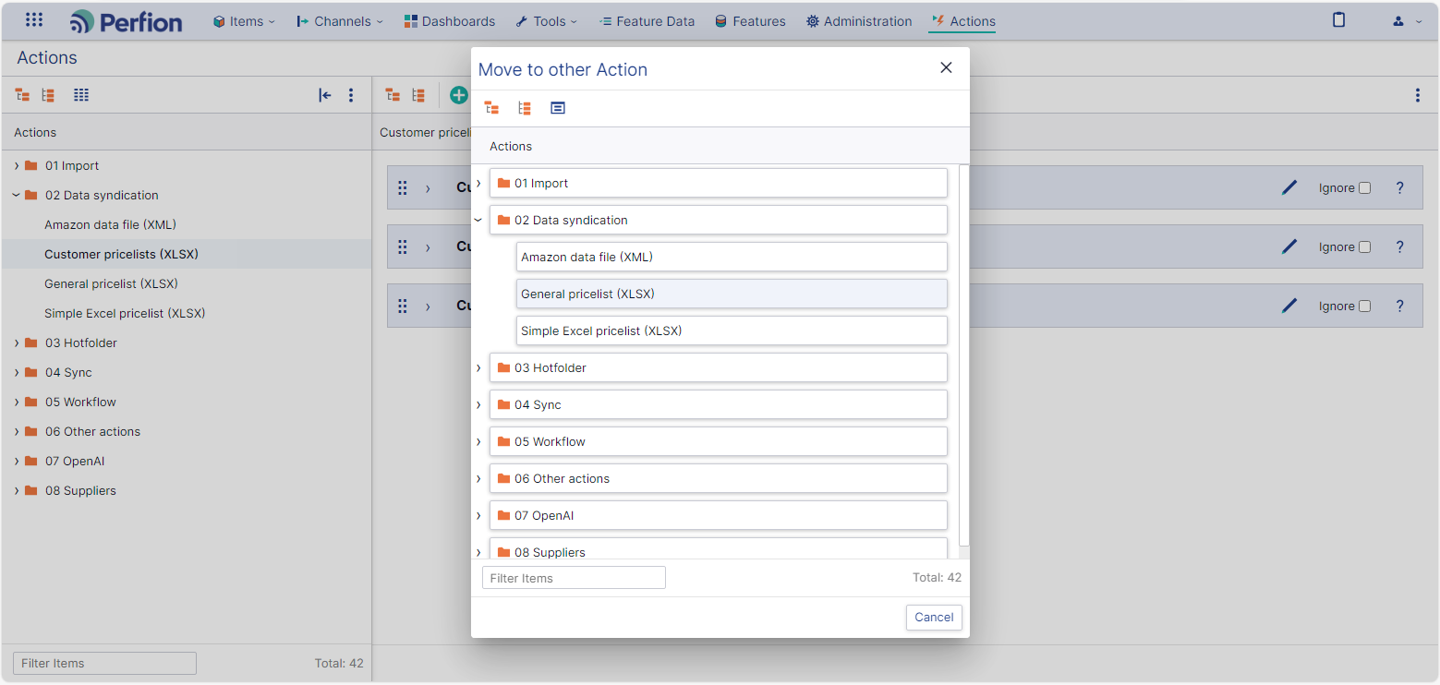Open the Features page
The height and width of the screenshot is (685, 1440).
750,21
